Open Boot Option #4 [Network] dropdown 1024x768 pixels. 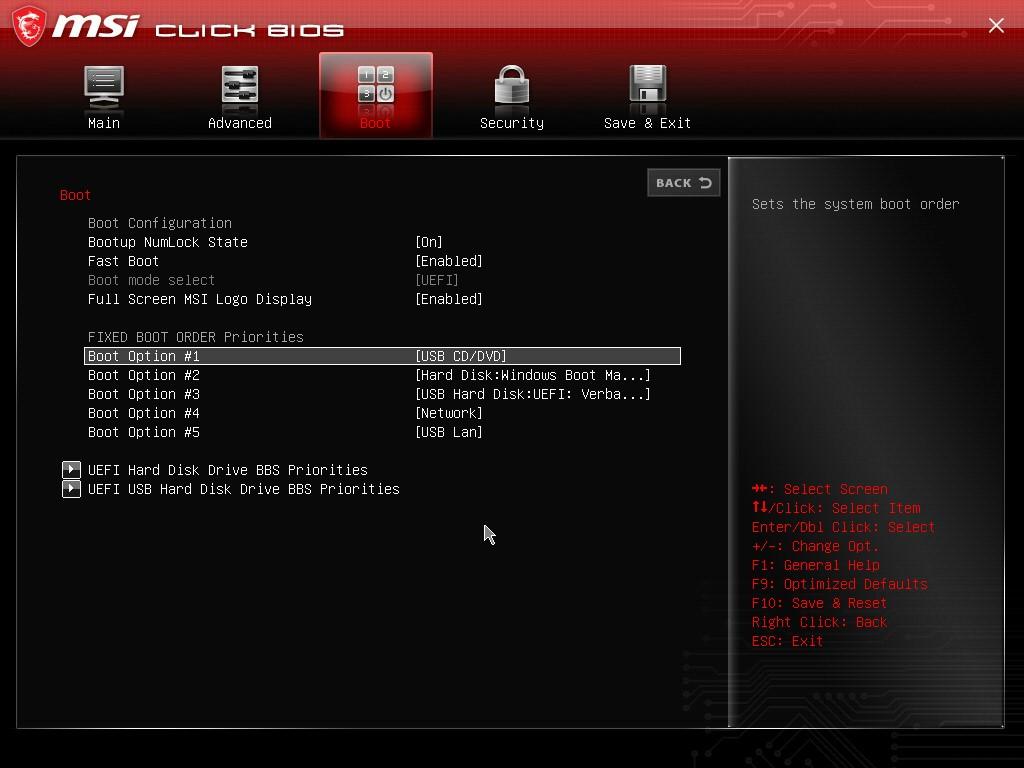click(449, 413)
